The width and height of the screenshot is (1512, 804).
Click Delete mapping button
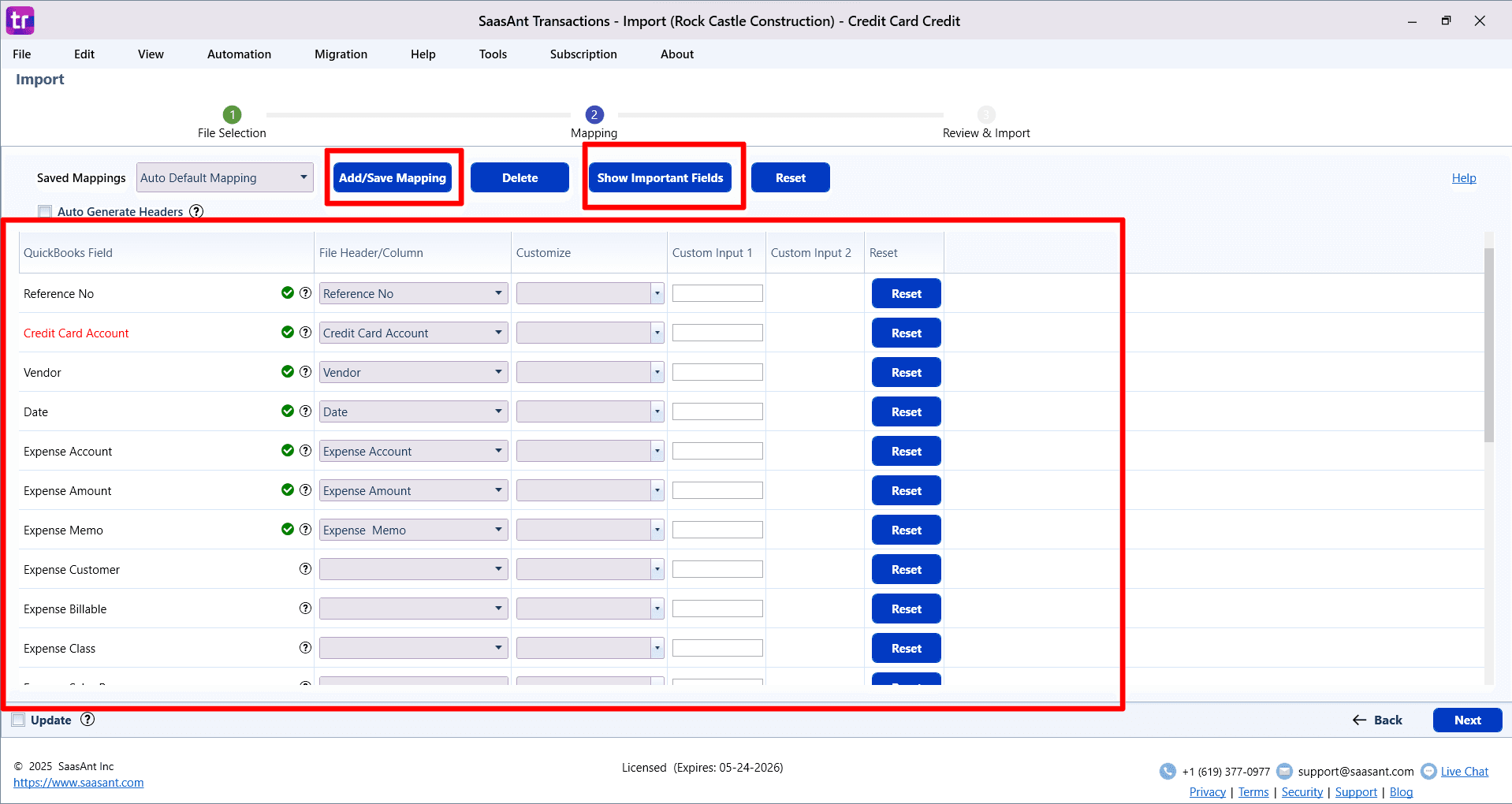tap(520, 177)
